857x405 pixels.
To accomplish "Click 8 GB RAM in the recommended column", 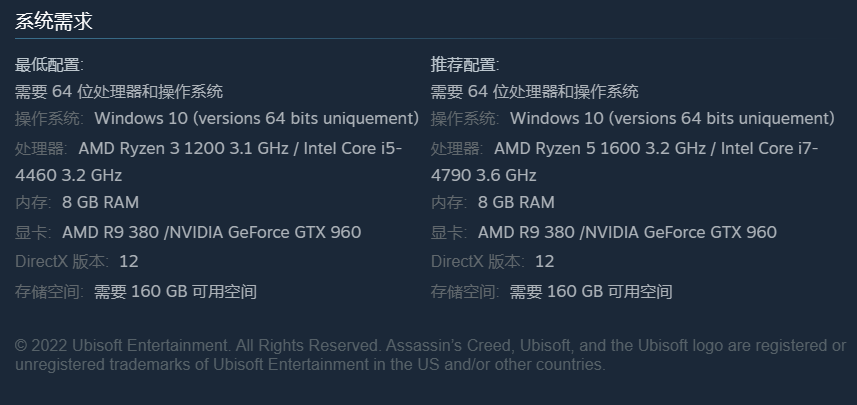I will coord(516,203).
